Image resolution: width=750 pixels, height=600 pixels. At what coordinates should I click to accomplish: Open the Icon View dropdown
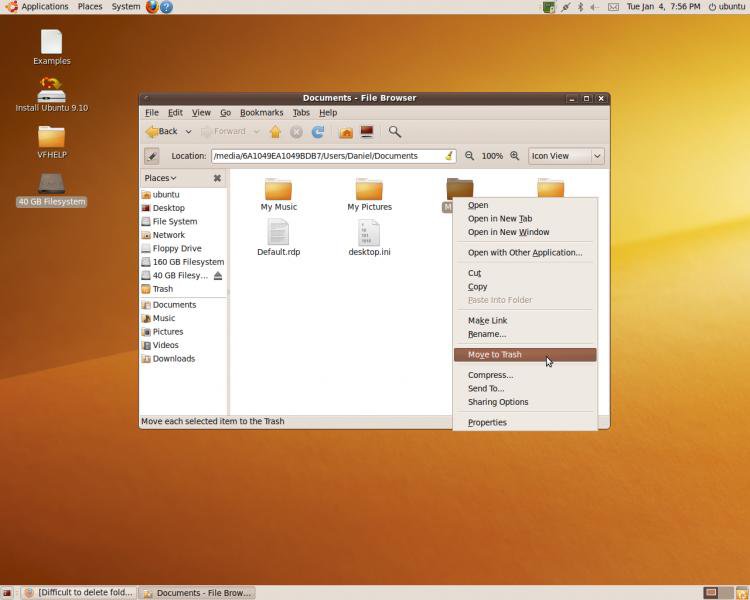point(566,156)
